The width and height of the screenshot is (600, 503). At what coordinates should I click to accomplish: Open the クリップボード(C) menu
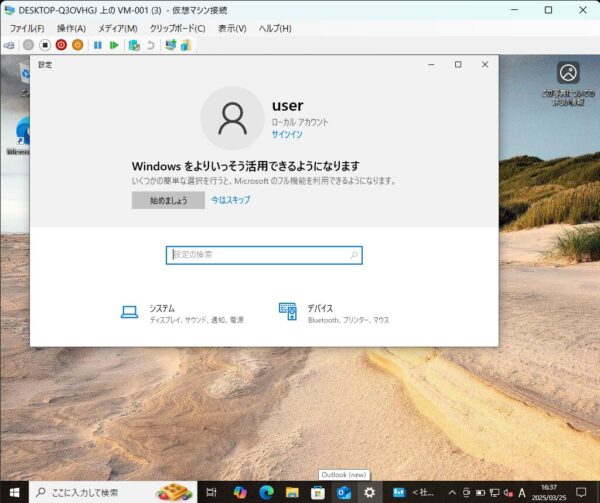pyautogui.click(x=178, y=29)
